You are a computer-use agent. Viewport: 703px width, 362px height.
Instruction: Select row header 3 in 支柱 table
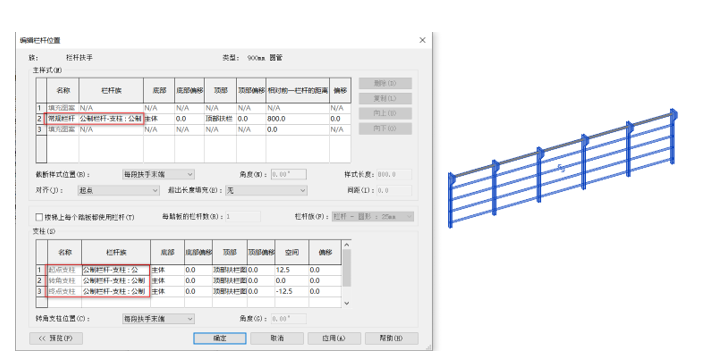coord(41,292)
